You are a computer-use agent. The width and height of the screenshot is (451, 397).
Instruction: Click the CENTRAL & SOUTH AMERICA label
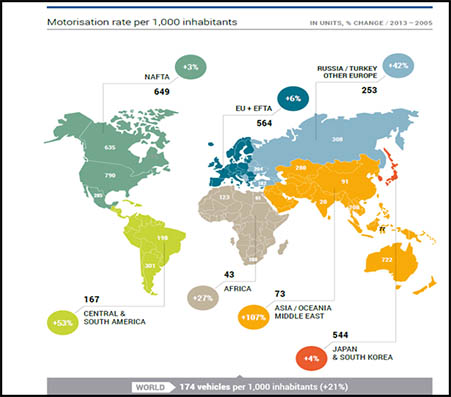[114, 318]
